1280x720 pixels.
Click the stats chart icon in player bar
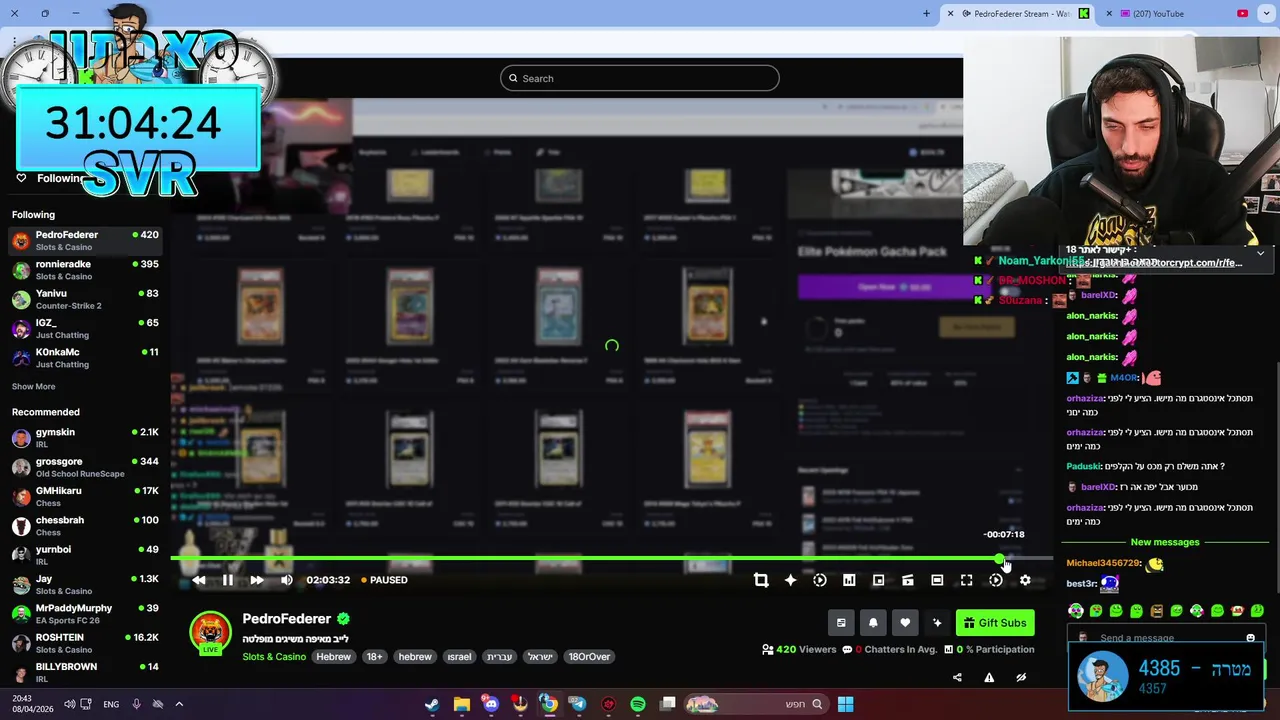[849, 580]
